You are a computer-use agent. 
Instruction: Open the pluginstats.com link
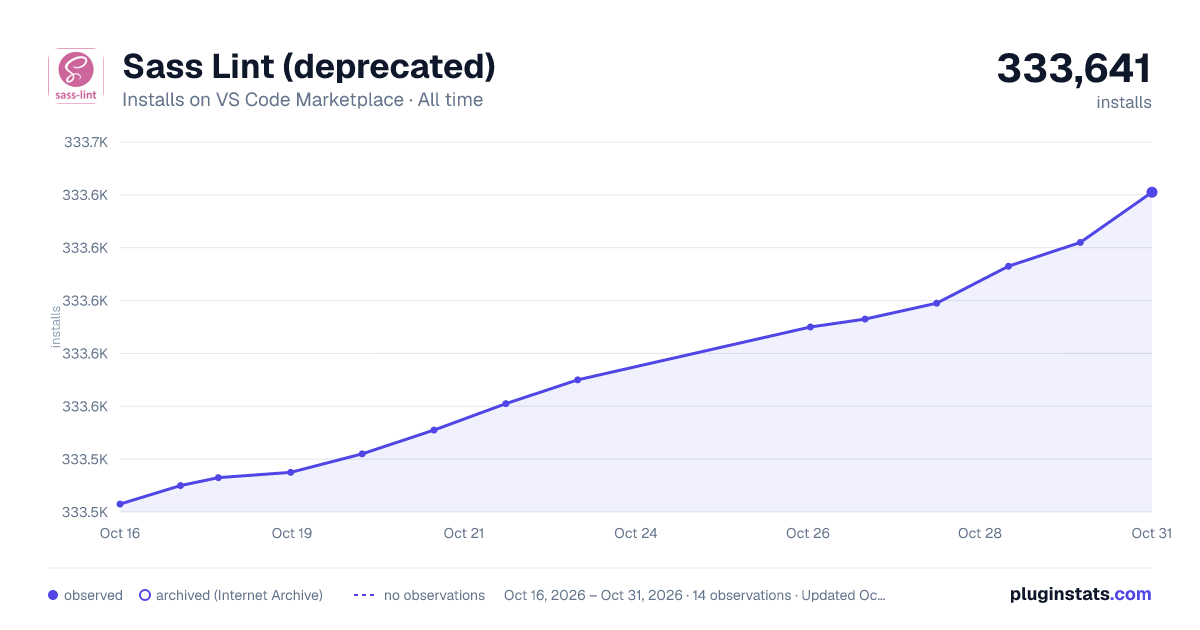pyautogui.click(x=1080, y=594)
